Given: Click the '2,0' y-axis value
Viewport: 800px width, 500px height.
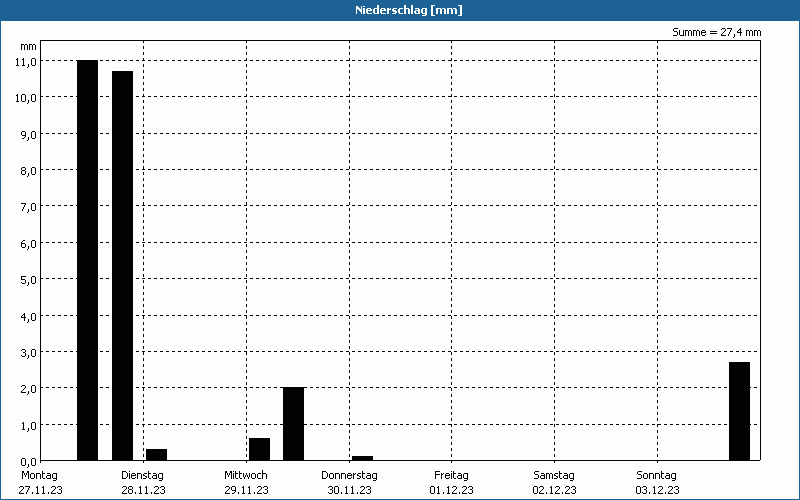Looking at the screenshot, I should pyautogui.click(x=28, y=389).
